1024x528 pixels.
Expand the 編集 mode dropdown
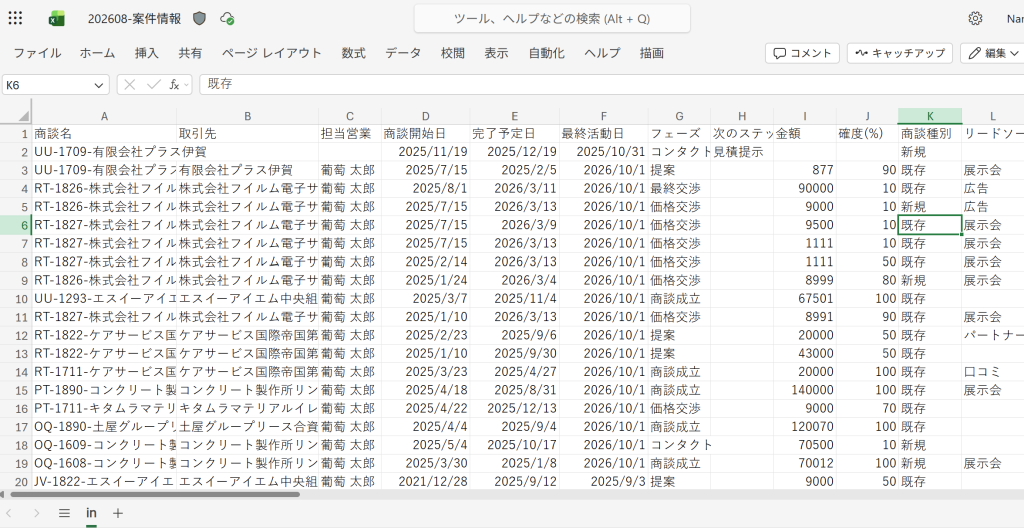click(x=1014, y=54)
